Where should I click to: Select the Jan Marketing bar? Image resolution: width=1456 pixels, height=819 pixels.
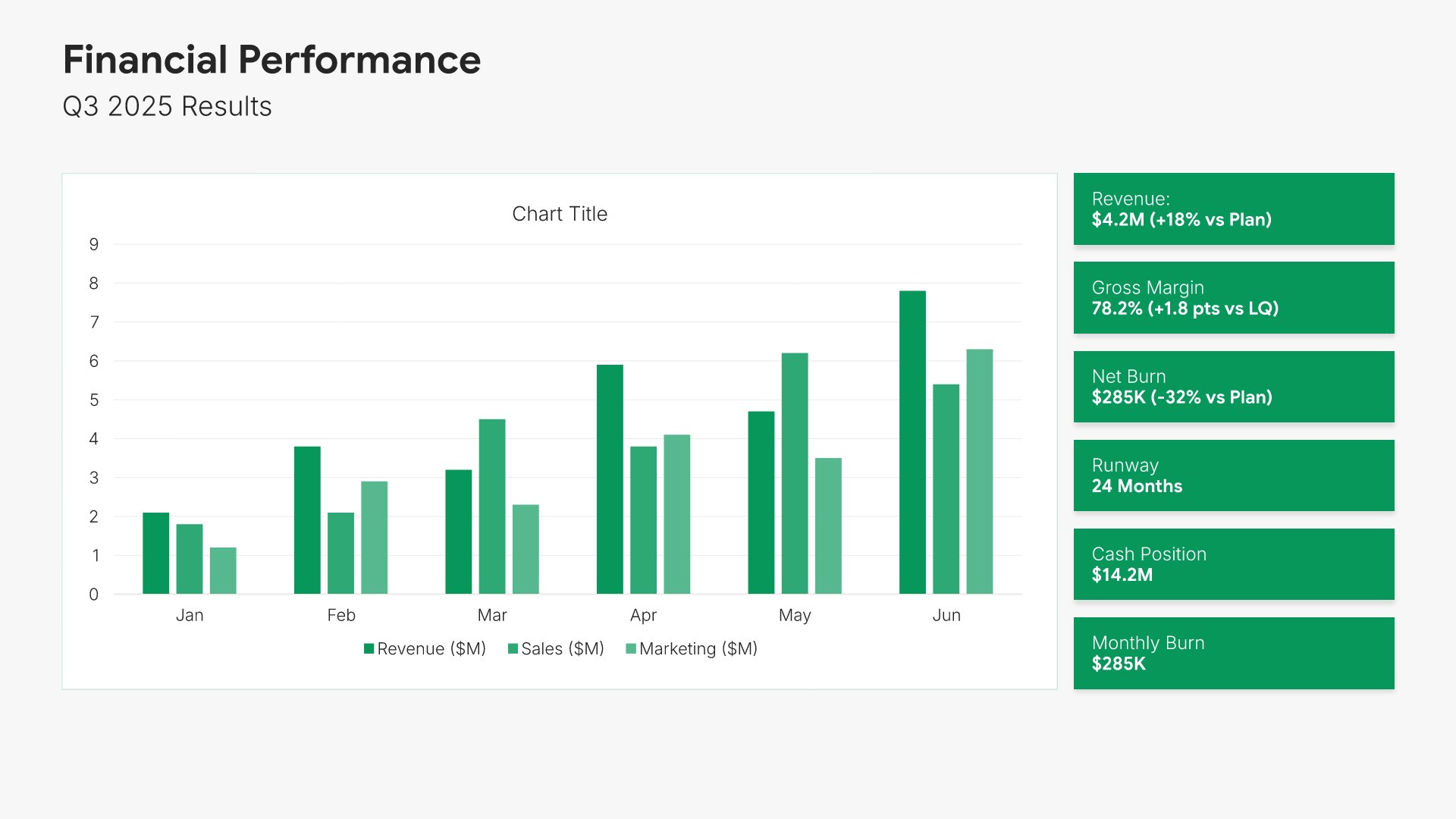click(x=223, y=570)
